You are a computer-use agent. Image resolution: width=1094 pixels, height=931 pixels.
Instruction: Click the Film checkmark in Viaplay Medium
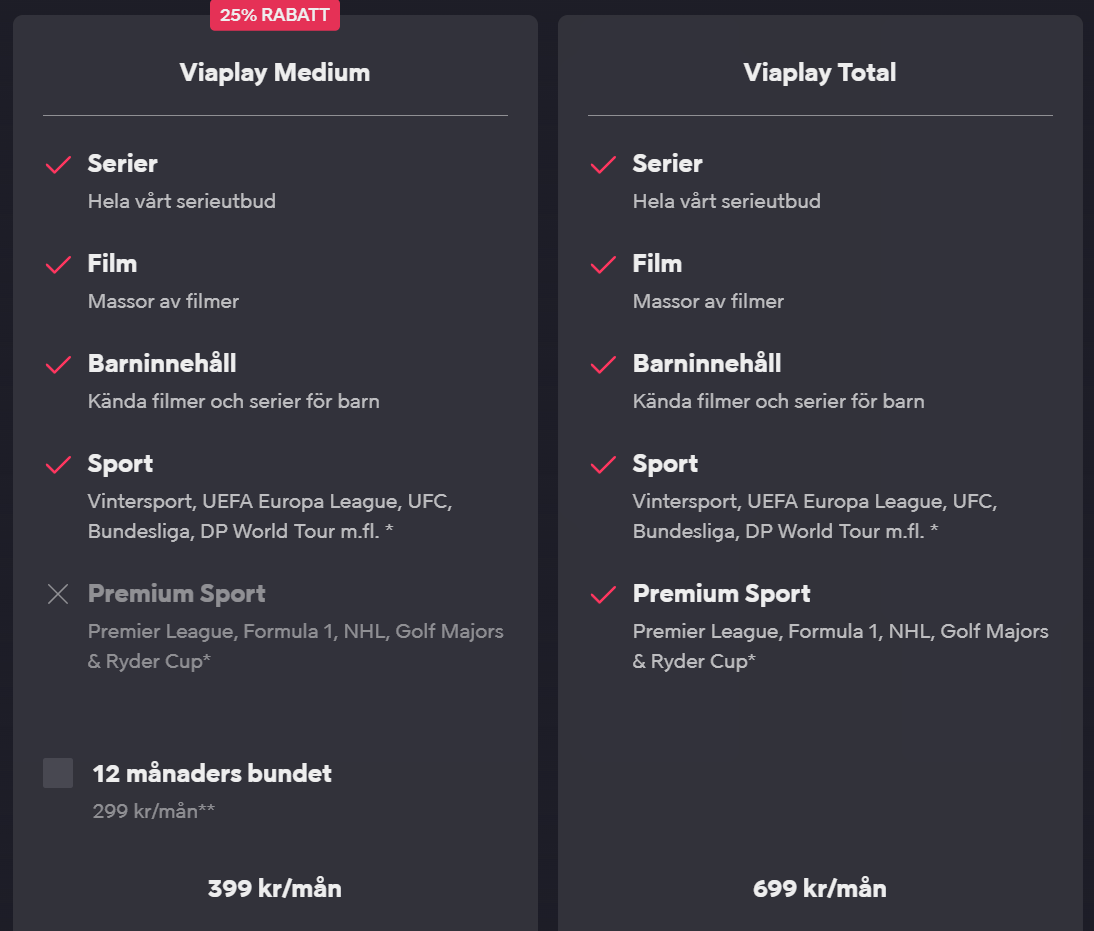[58, 265]
